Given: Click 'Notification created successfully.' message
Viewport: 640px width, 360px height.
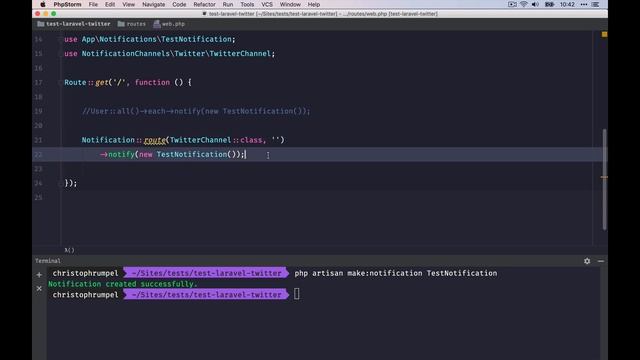Looking at the screenshot, I should pyautogui.click(x=123, y=284).
